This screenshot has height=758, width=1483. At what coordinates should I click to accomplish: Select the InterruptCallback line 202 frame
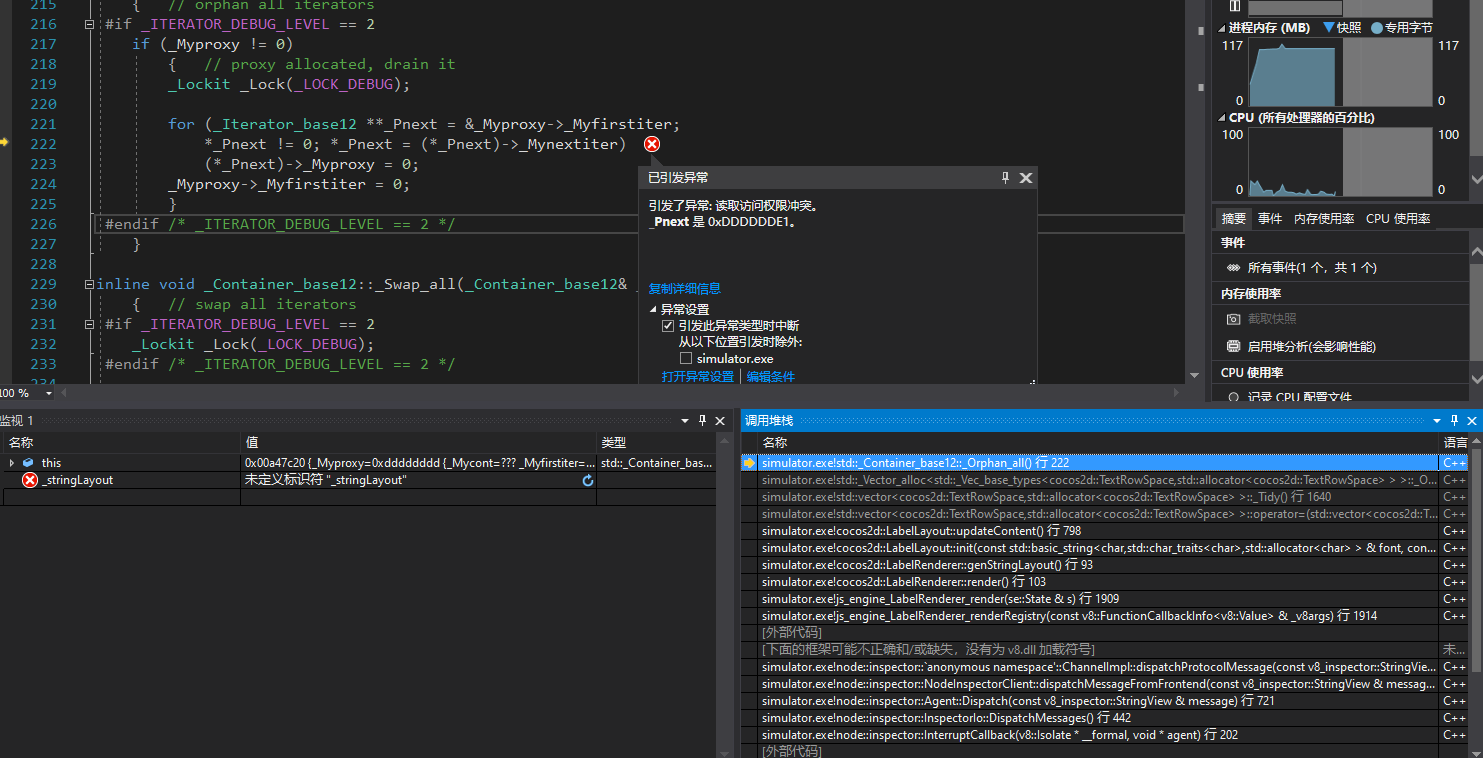click(1098, 735)
